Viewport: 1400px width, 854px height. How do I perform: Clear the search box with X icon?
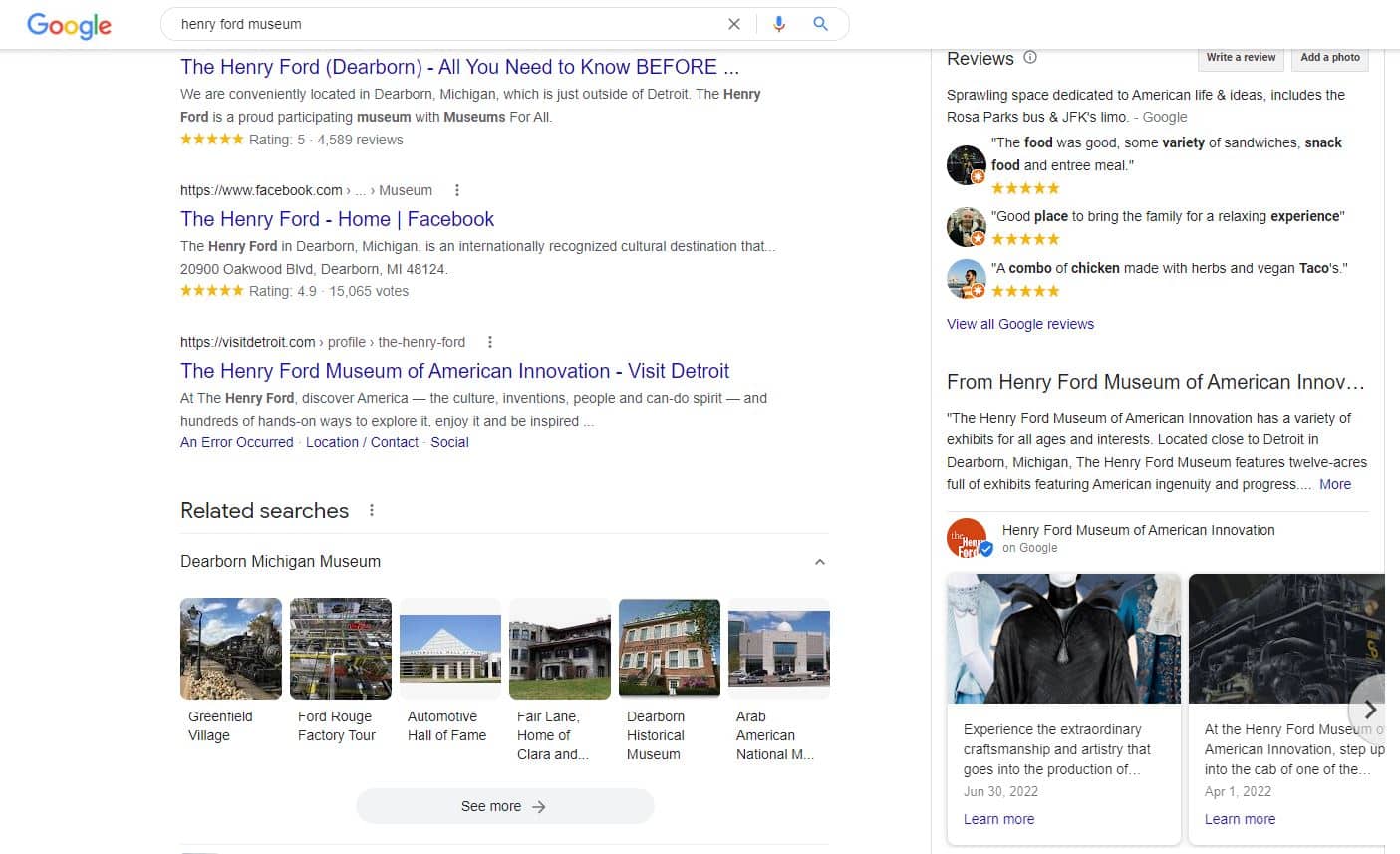coord(734,24)
